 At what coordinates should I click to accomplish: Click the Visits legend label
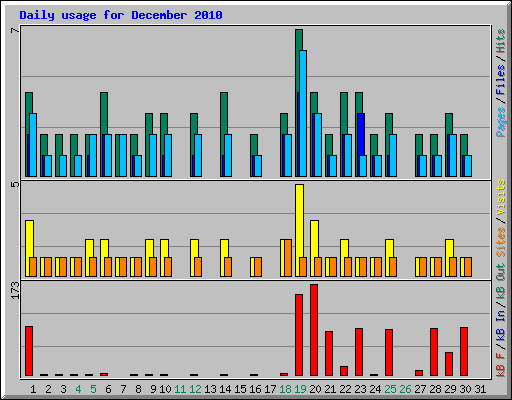coord(500,197)
